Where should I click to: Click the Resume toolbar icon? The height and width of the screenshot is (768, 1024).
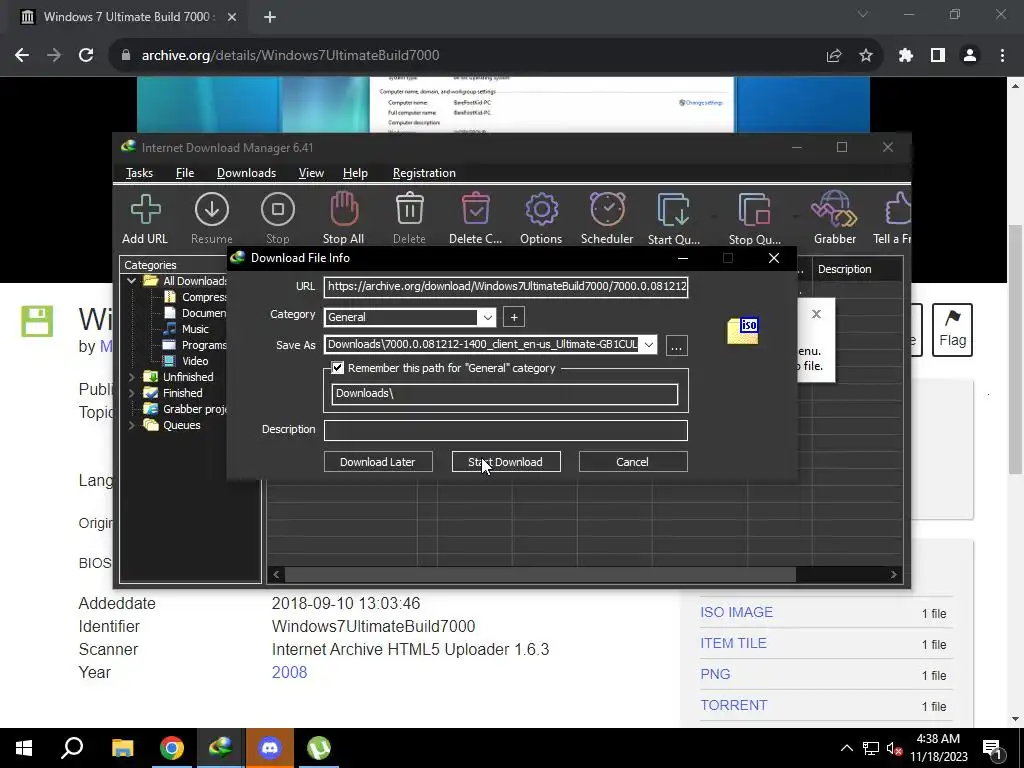tap(212, 210)
